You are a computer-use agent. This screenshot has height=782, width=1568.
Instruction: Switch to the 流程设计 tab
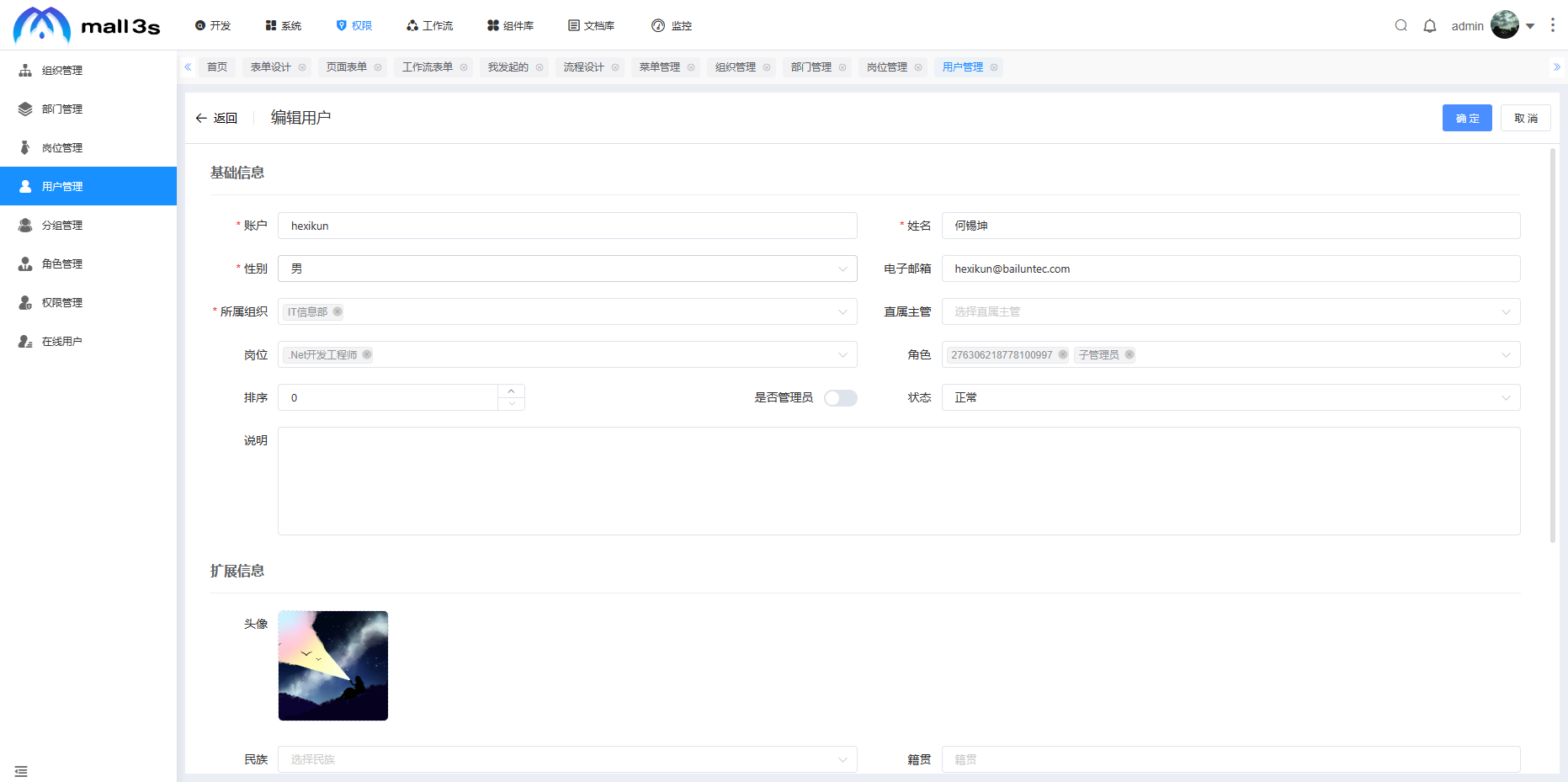tap(584, 67)
